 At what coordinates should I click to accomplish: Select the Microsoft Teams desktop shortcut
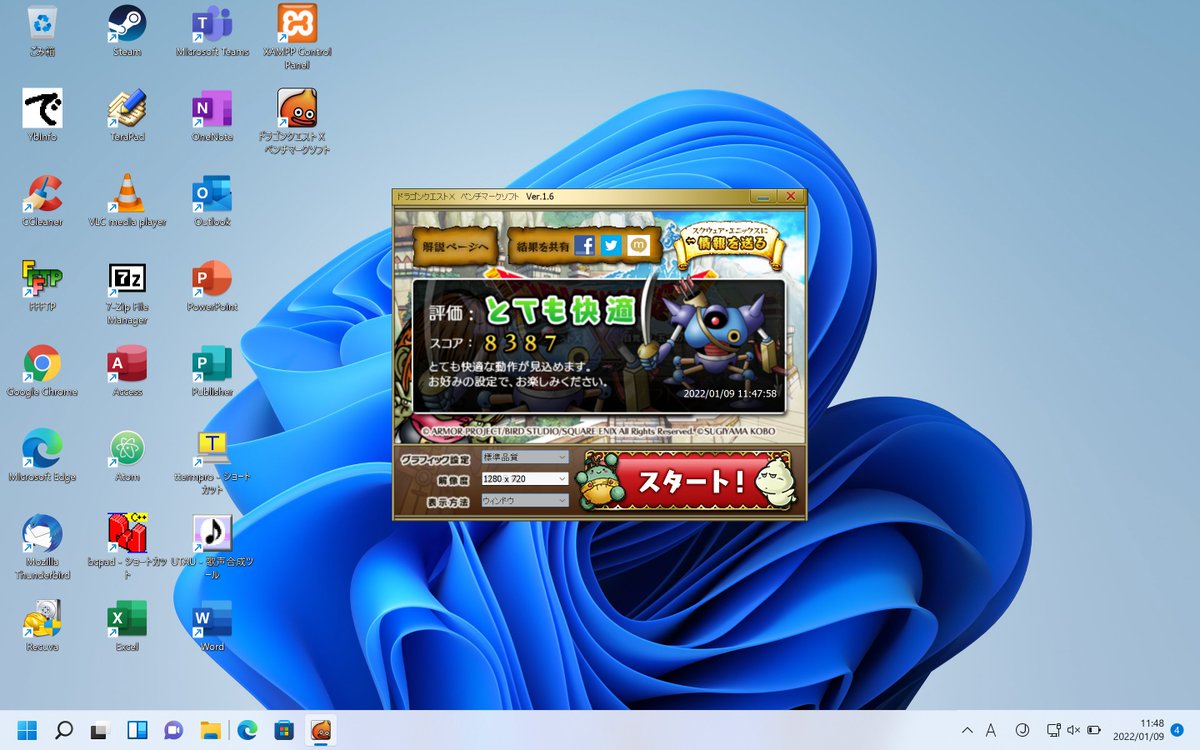tap(212, 31)
